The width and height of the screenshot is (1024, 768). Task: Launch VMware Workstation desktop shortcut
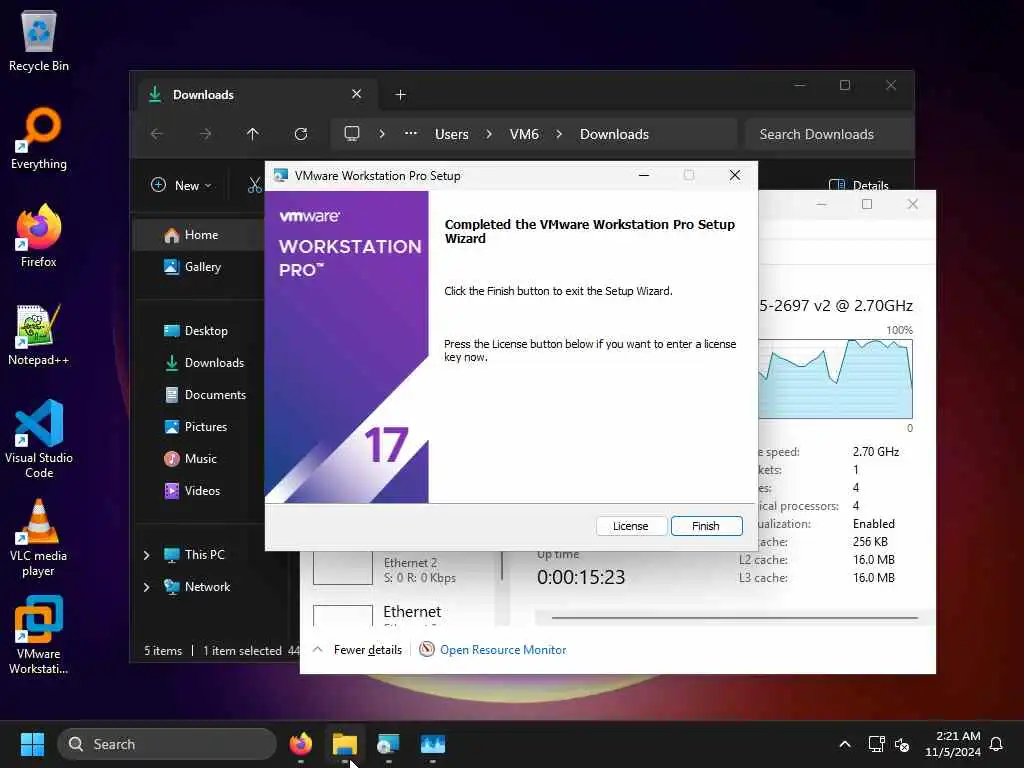click(x=39, y=635)
